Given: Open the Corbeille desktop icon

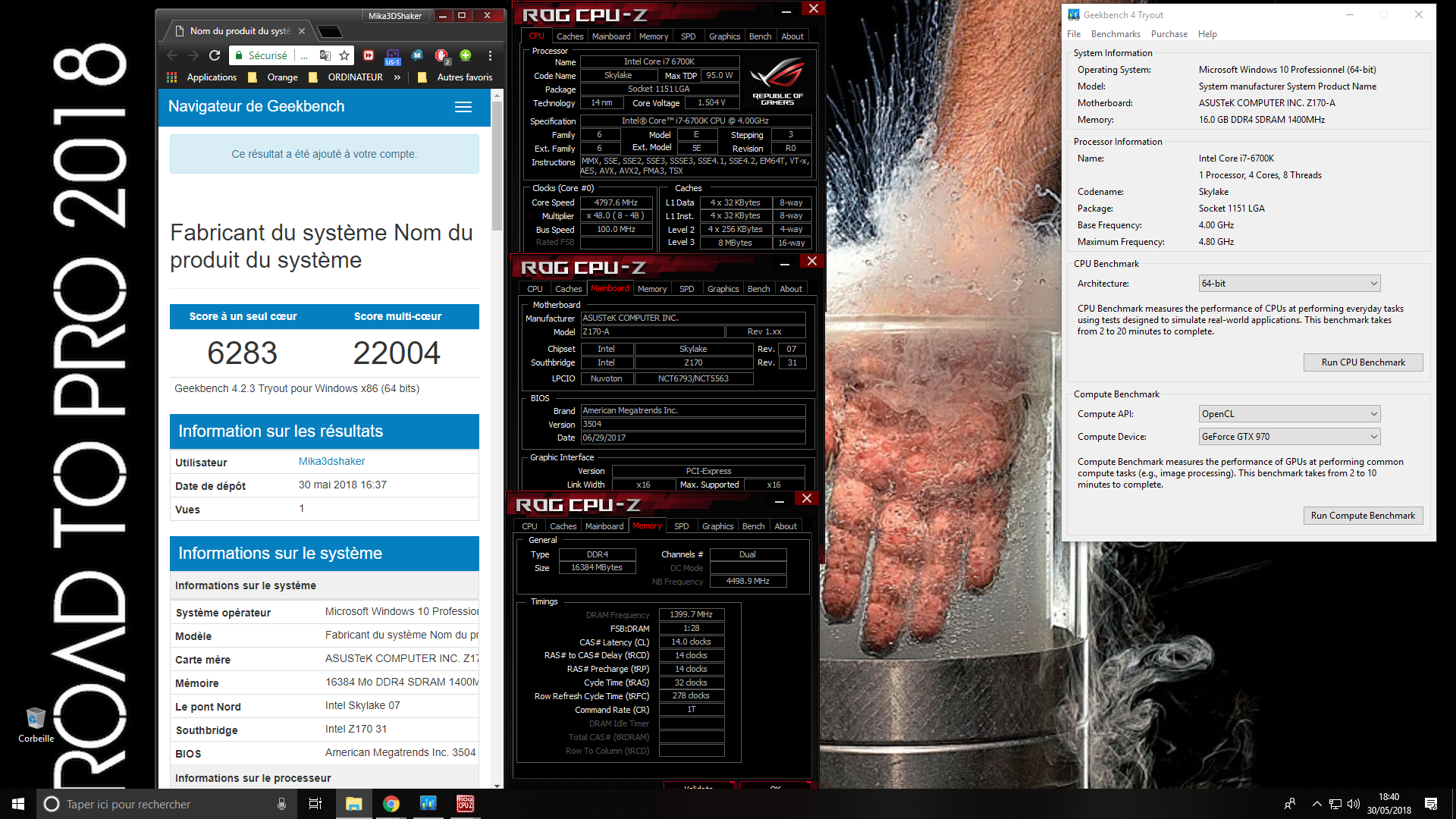Looking at the screenshot, I should (x=36, y=725).
